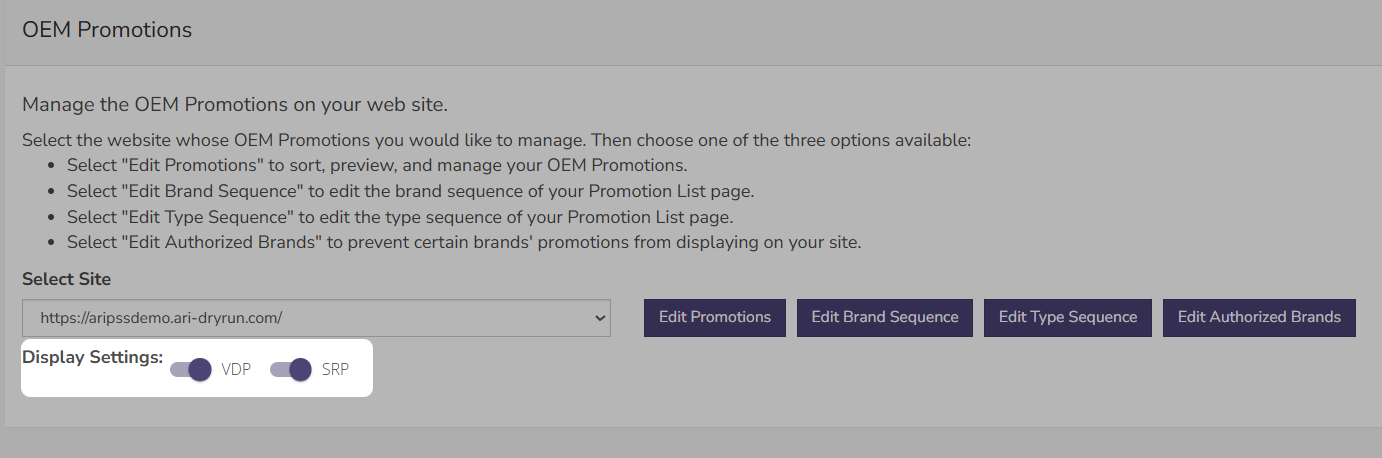The image size is (1382, 458).
Task: Click the Display Settings label
Action: click(92, 357)
